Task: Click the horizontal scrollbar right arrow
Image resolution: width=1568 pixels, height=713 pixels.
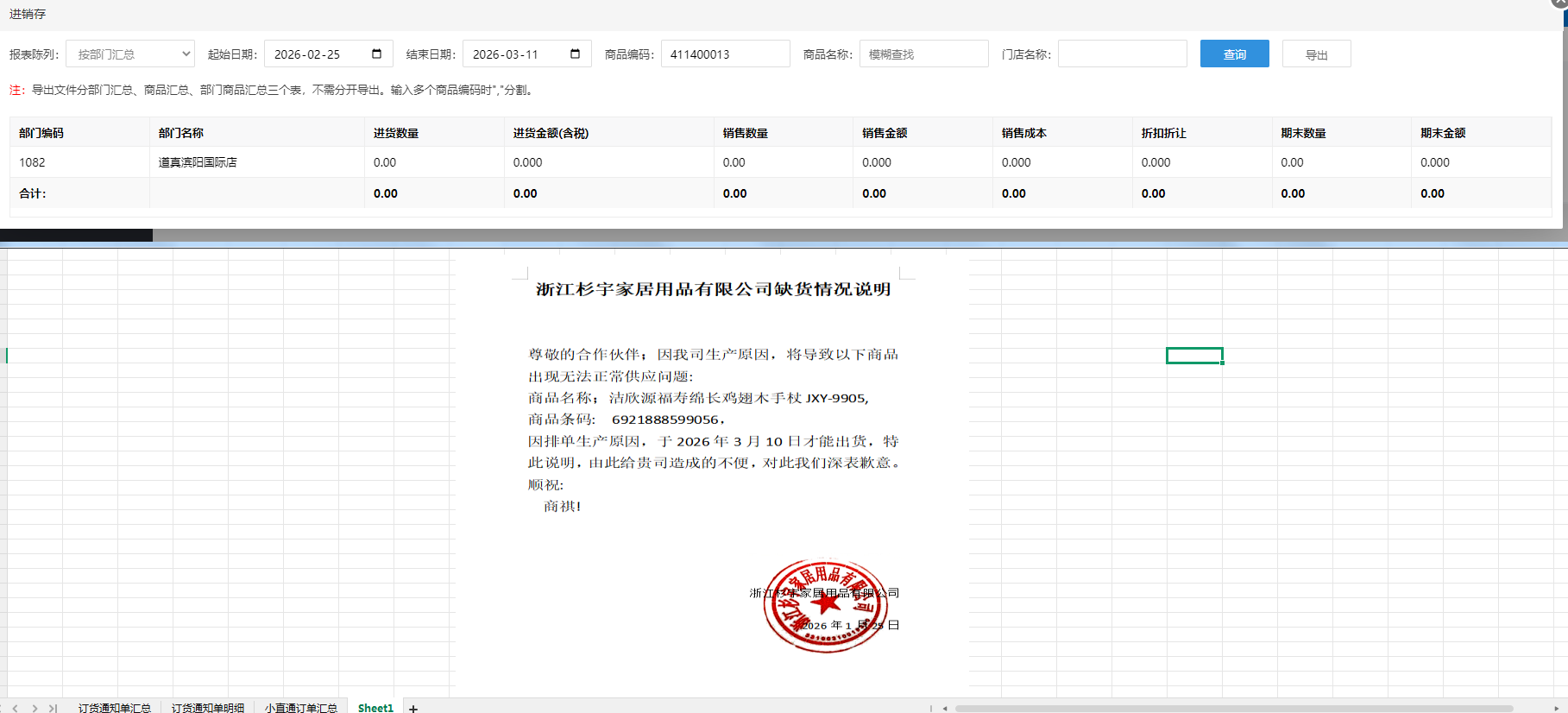Action: coord(1556,708)
